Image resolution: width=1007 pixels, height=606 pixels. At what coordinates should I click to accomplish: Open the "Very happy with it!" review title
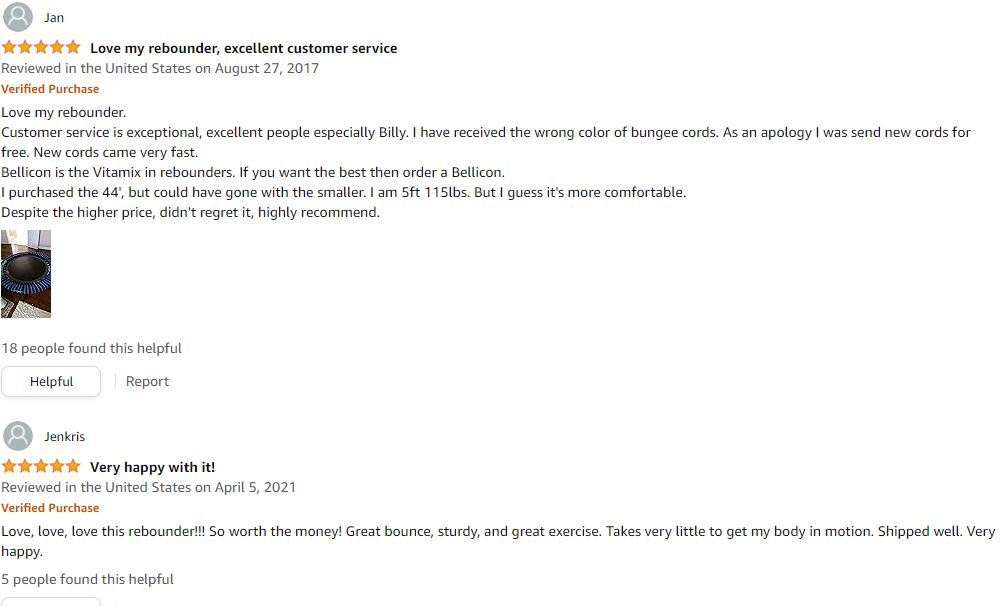152,467
